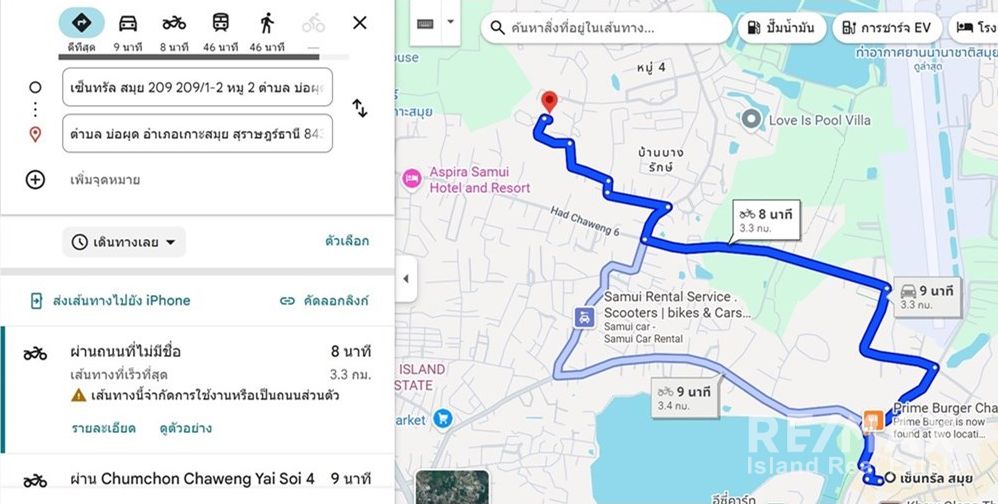The height and width of the screenshot is (504, 998).
Task: Copy the route link
Action: tap(325, 300)
